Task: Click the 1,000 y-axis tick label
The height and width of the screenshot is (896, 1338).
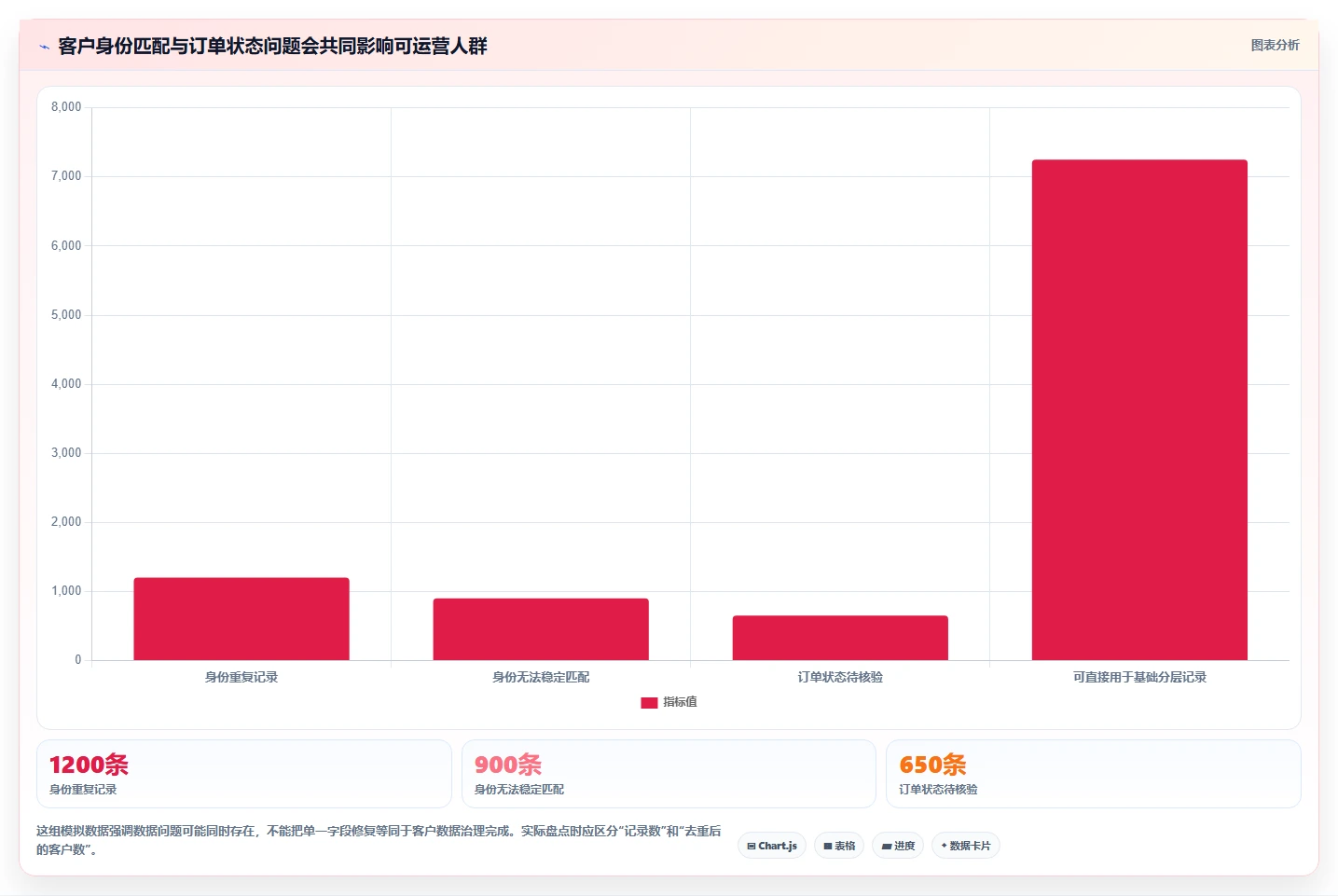Action: point(66,591)
